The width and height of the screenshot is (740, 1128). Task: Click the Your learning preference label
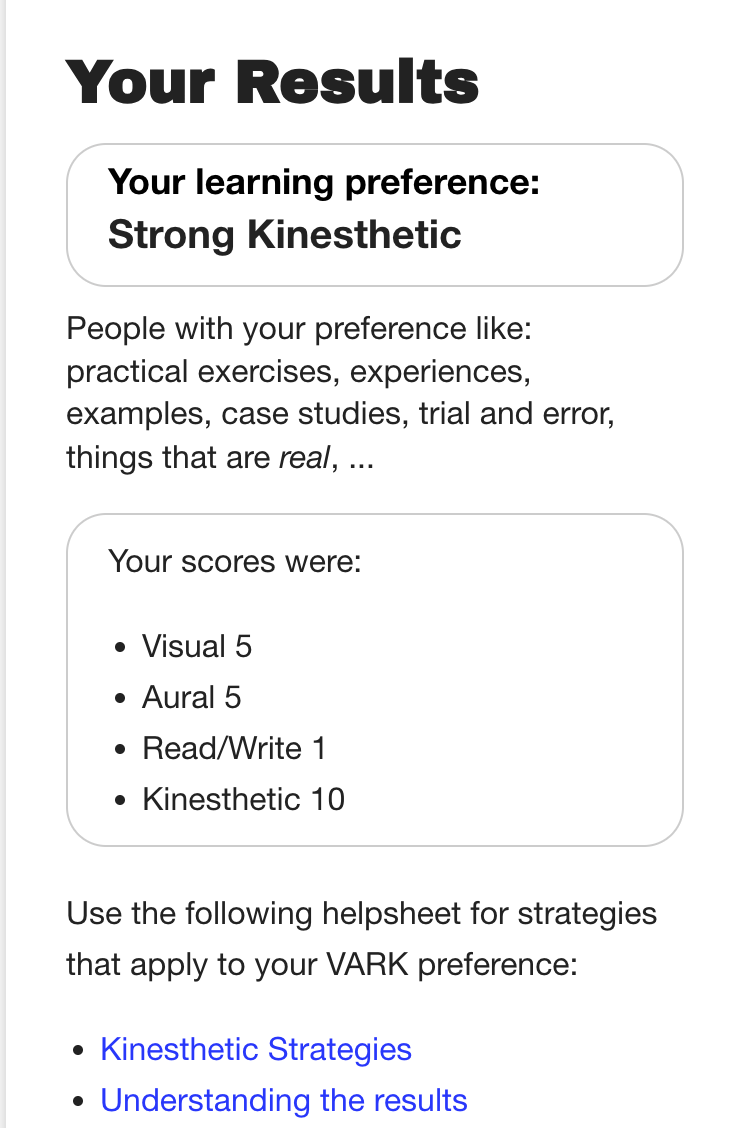324,182
